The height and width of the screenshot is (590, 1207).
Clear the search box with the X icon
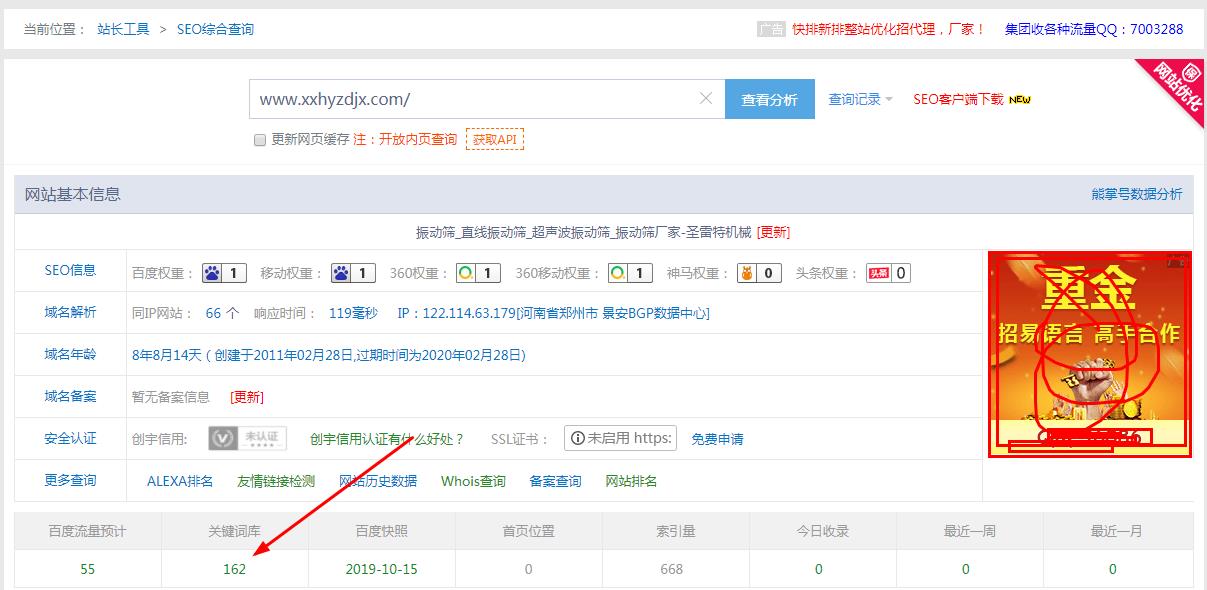707,98
